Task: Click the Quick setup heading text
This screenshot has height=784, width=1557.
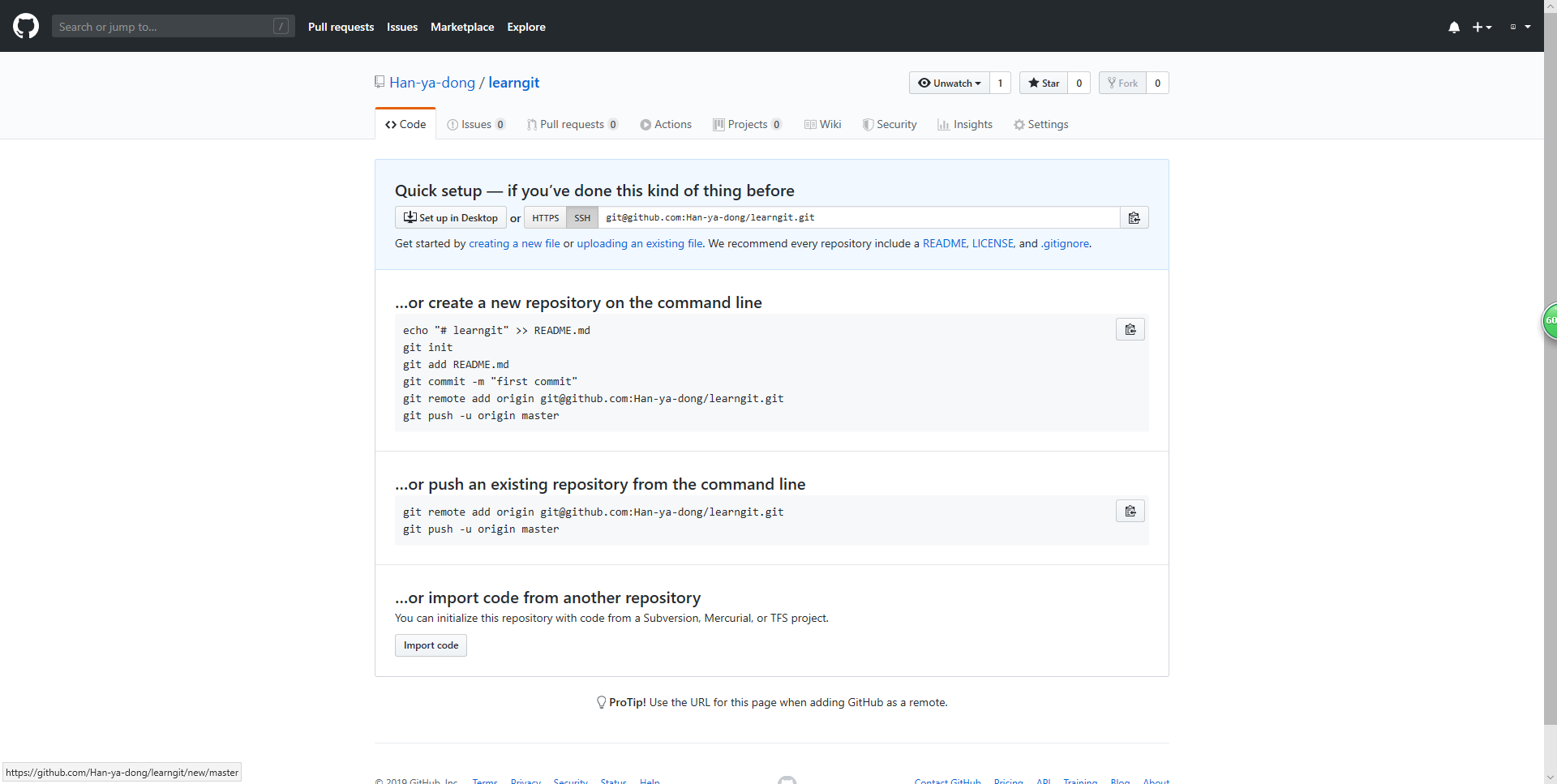Action: pos(594,191)
